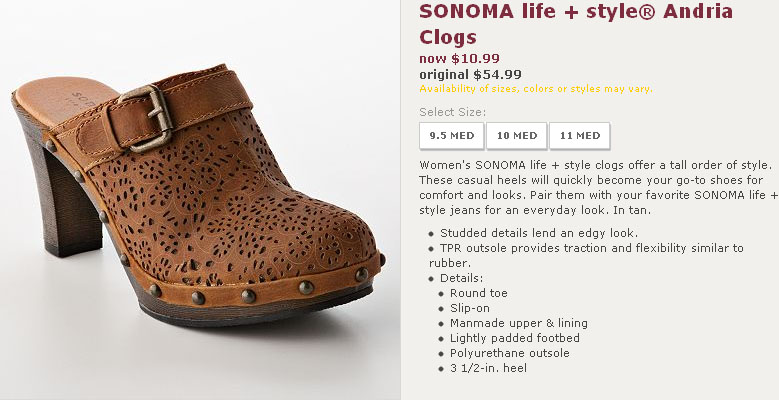The height and width of the screenshot is (400, 779).
Task: Click the original $54.99 price text
Action: (x=470, y=74)
